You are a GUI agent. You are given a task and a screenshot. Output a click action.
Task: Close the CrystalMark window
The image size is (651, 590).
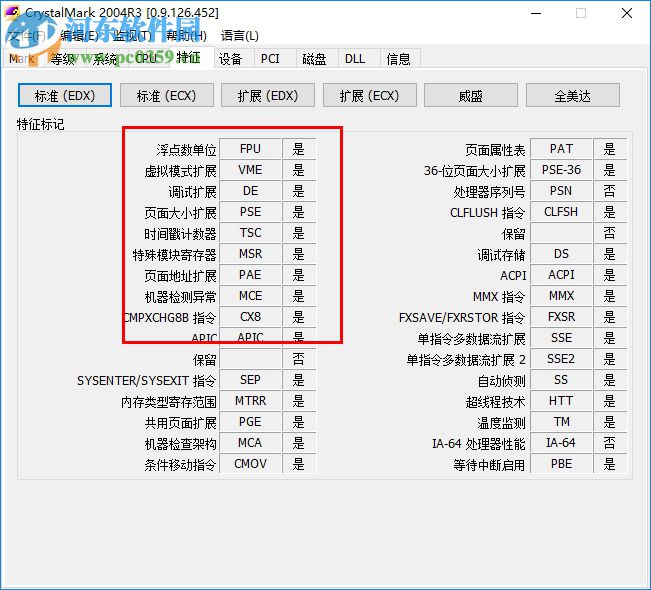[627, 13]
